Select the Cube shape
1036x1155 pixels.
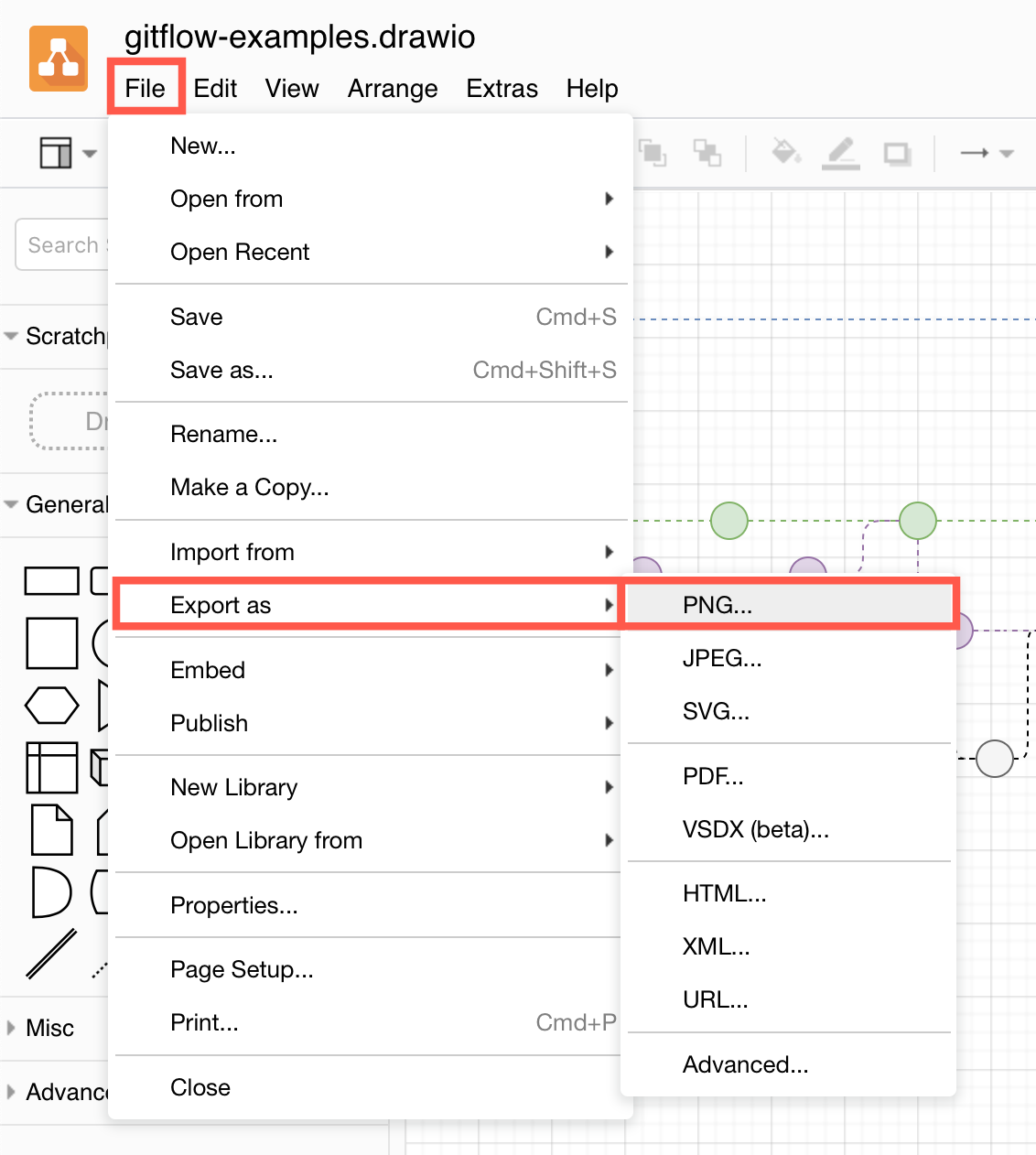(101, 768)
